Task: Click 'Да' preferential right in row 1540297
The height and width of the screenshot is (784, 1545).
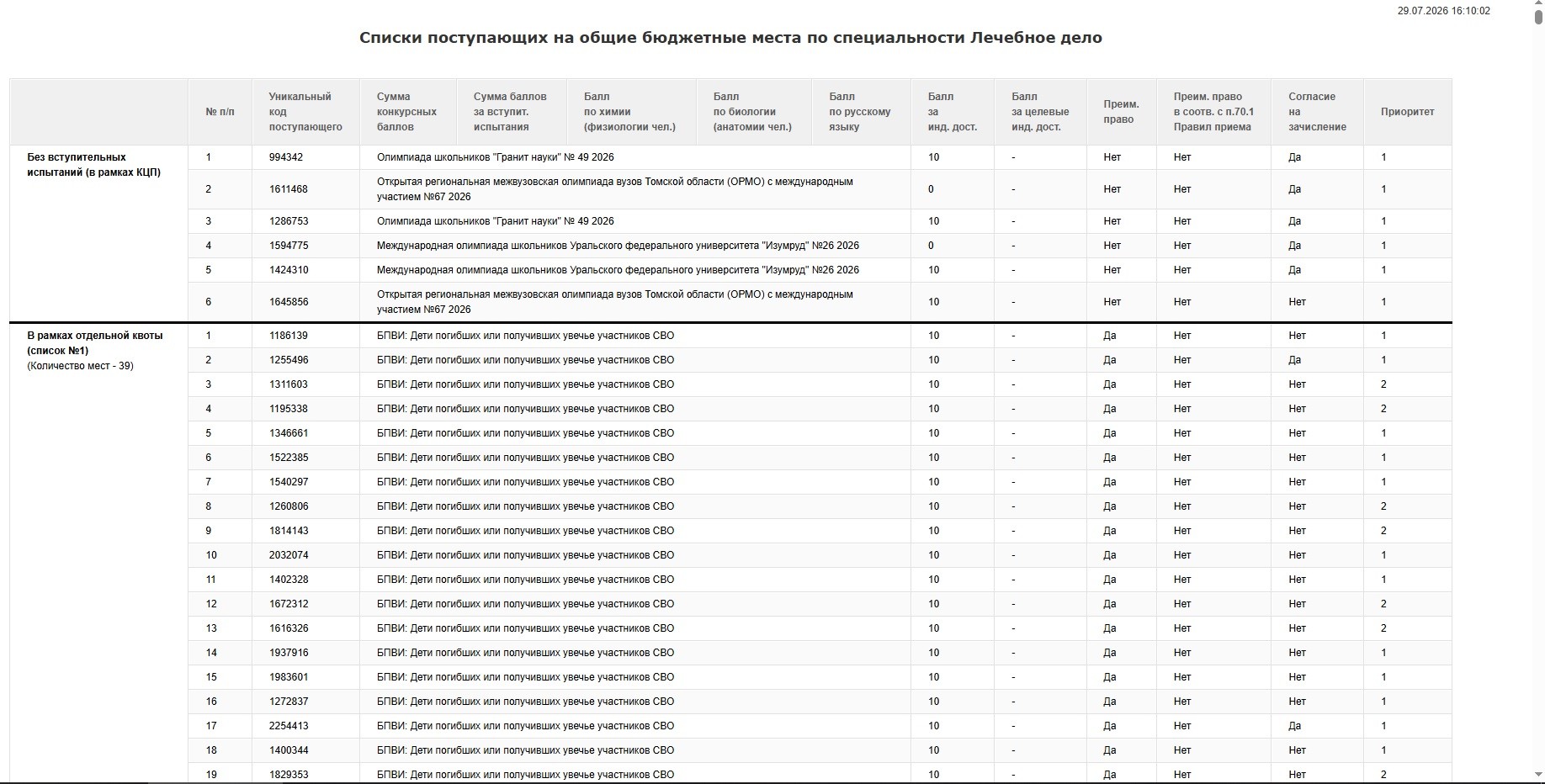Action: (x=1110, y=482)
